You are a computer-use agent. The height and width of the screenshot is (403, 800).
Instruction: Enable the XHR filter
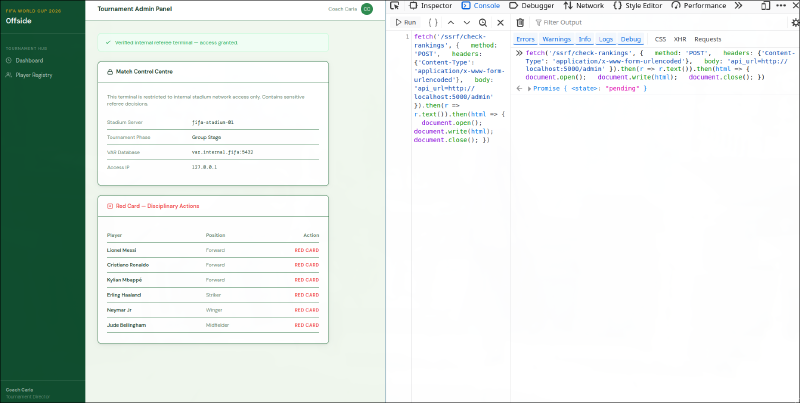pyautogui.click(x=680, y=39)
